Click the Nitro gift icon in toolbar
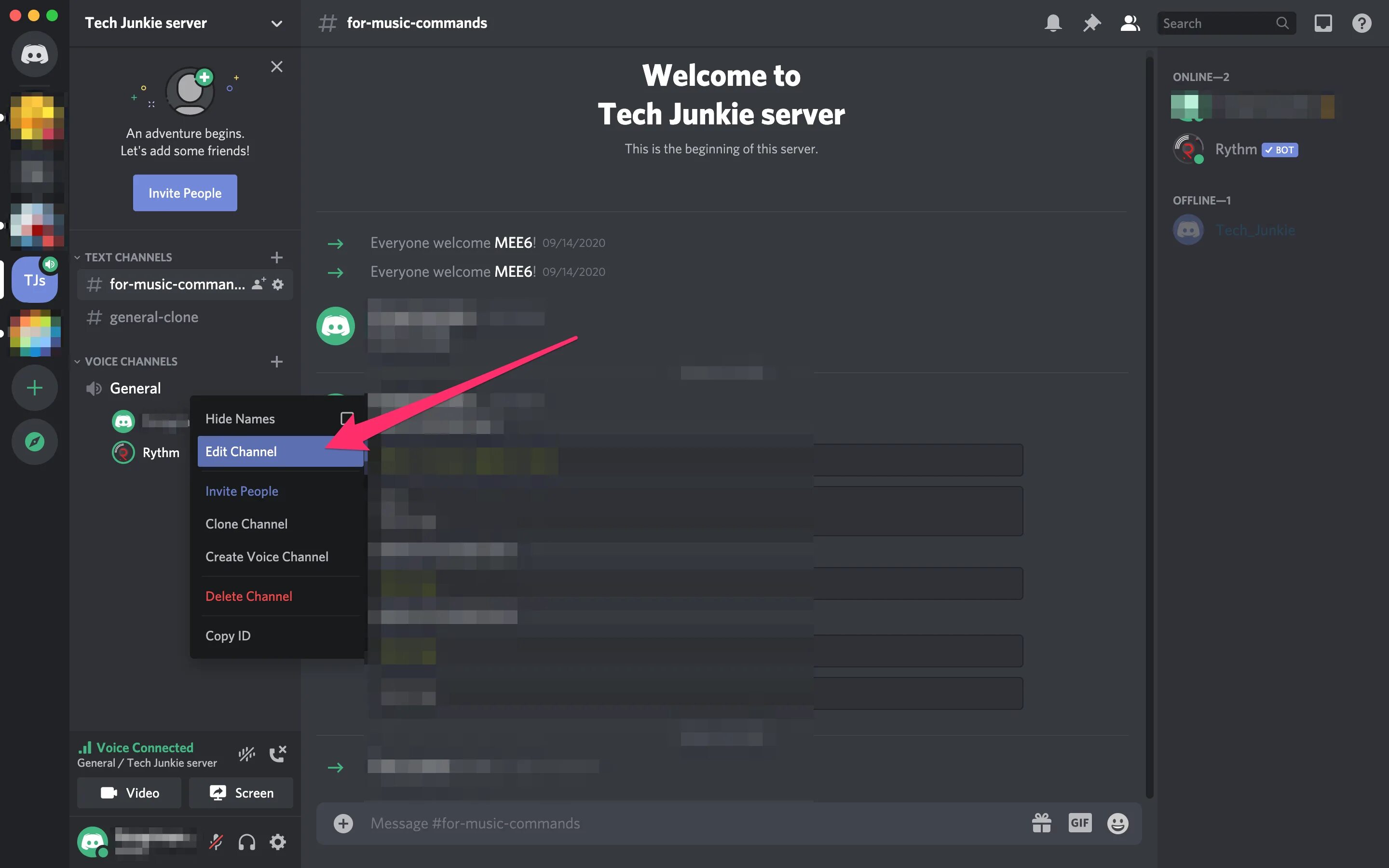This screenshot has width=1389, height=868. pyautogui.click(x=1041, y=823)
